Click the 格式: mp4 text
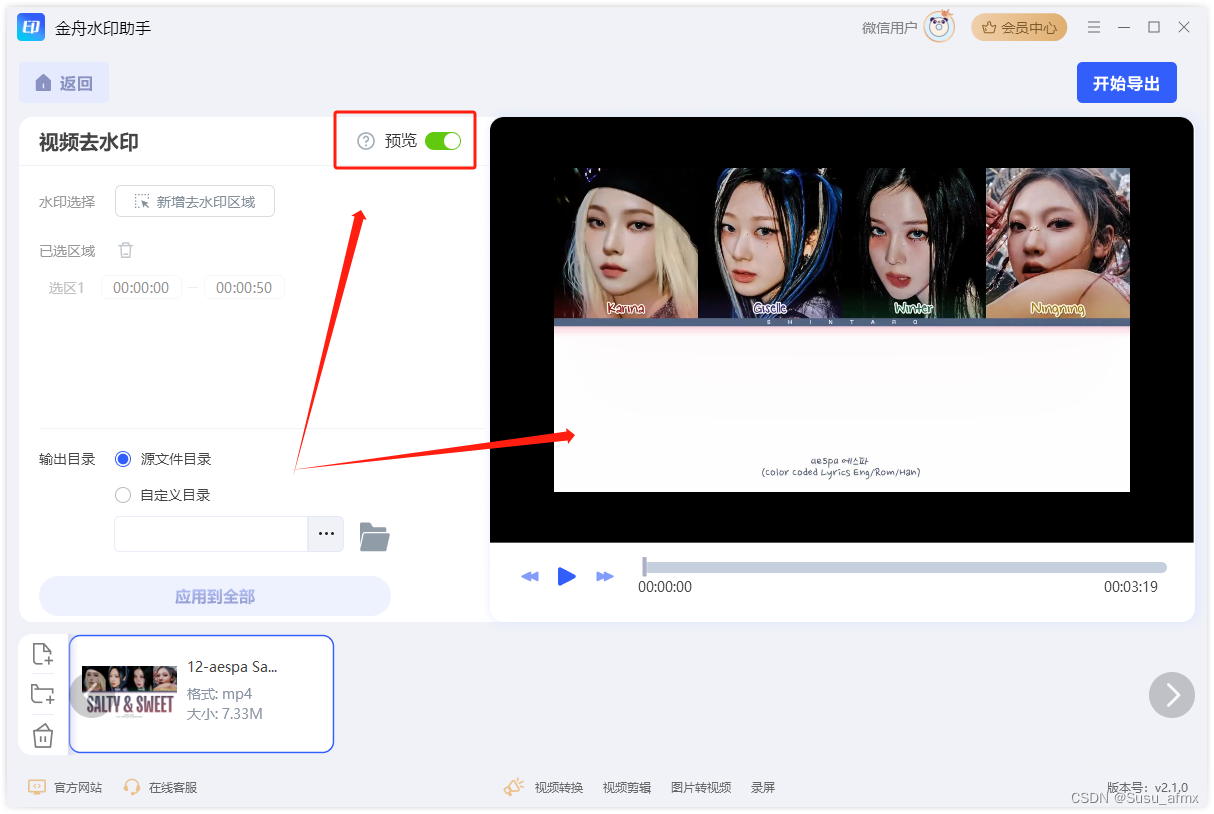This screenshot has height=814, width=1214. tap(219, 694)
